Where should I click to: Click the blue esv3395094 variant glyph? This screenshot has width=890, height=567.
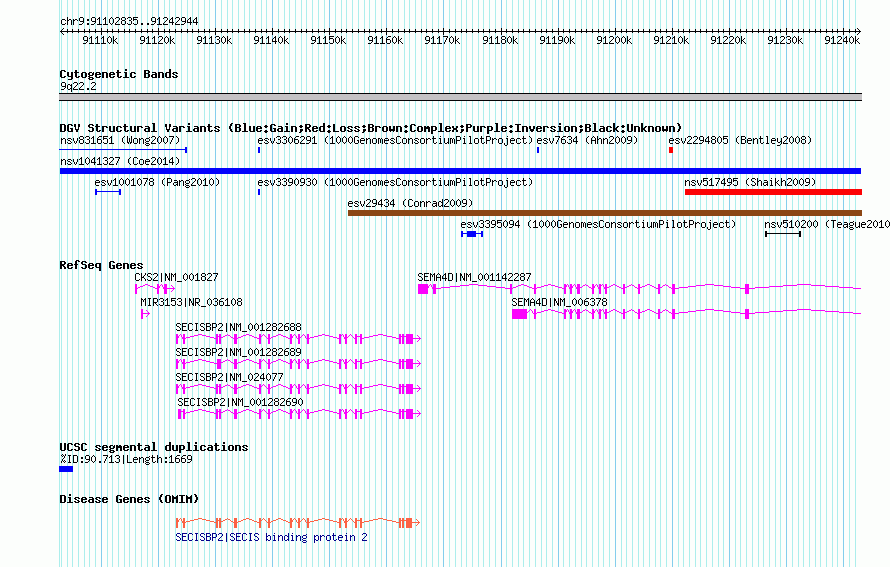(x=472, y=234)
